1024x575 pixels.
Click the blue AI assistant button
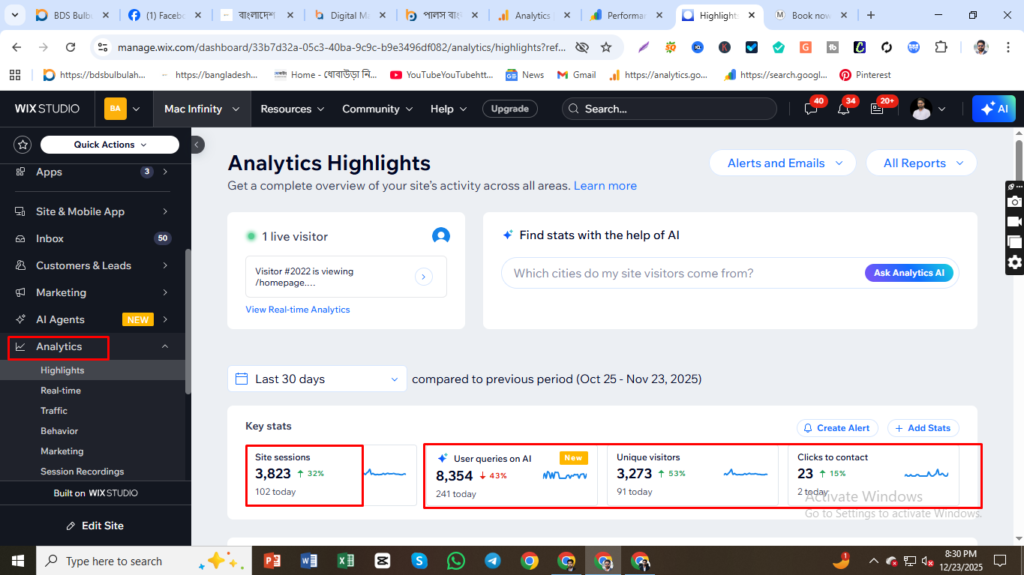tap(994, 108)
